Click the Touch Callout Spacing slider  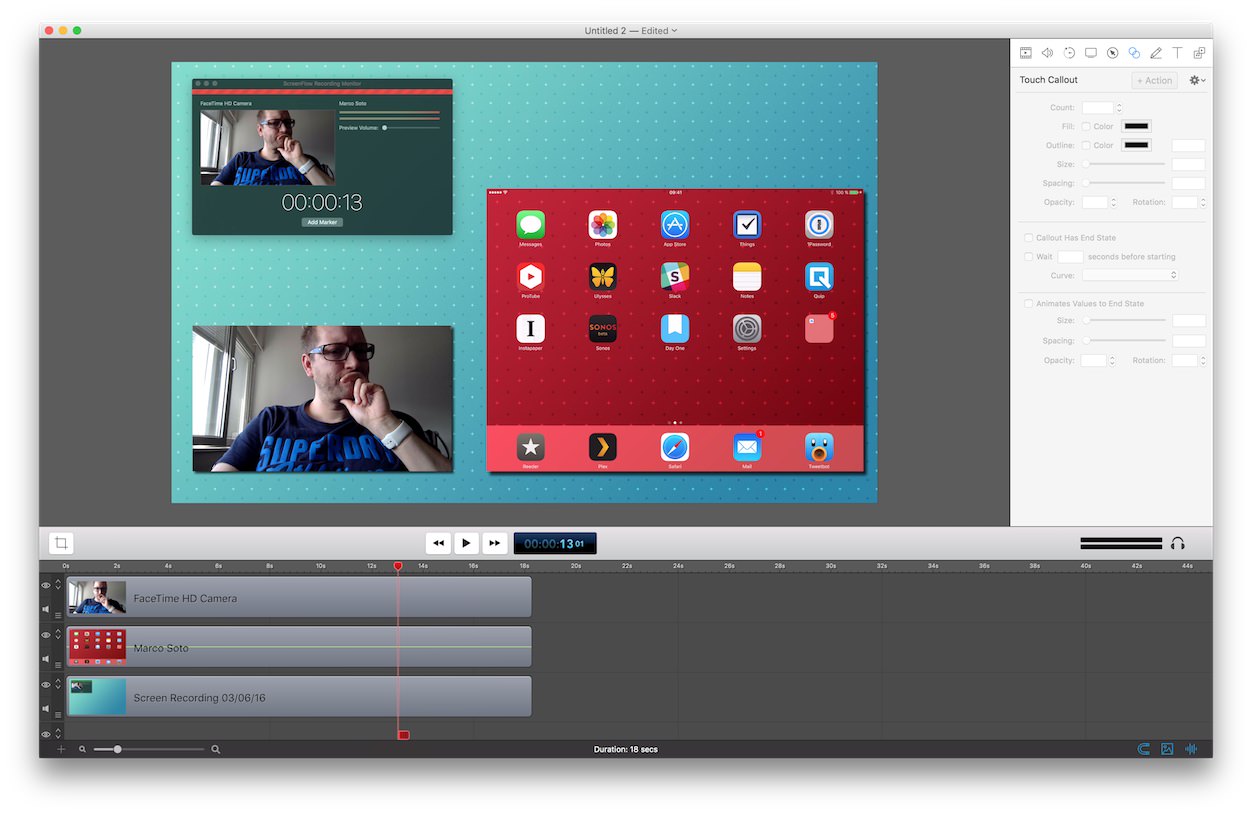(1124, 183)
